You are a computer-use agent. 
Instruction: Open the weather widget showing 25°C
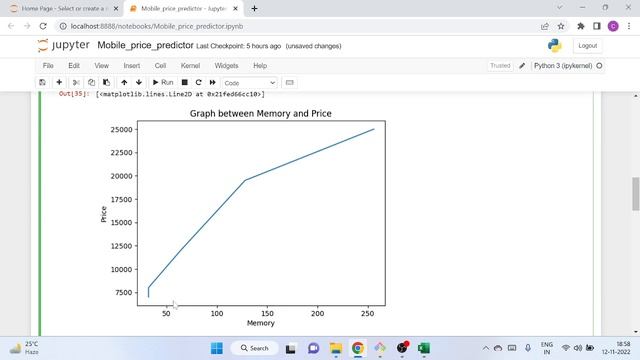(x=24, y=348)
